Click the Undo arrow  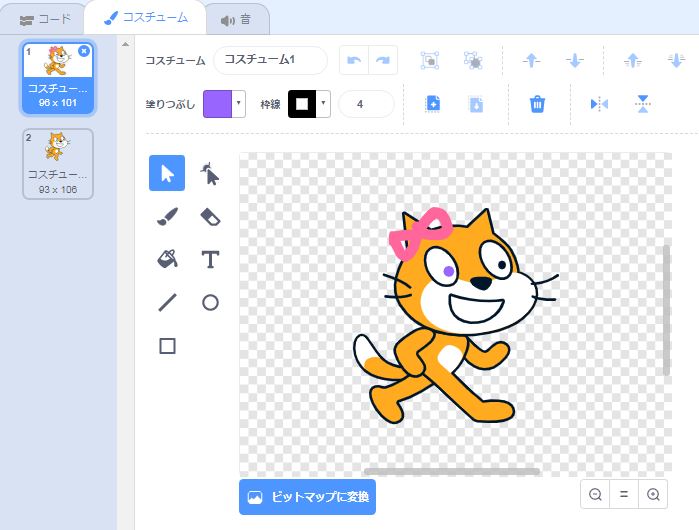coord(354,60)
